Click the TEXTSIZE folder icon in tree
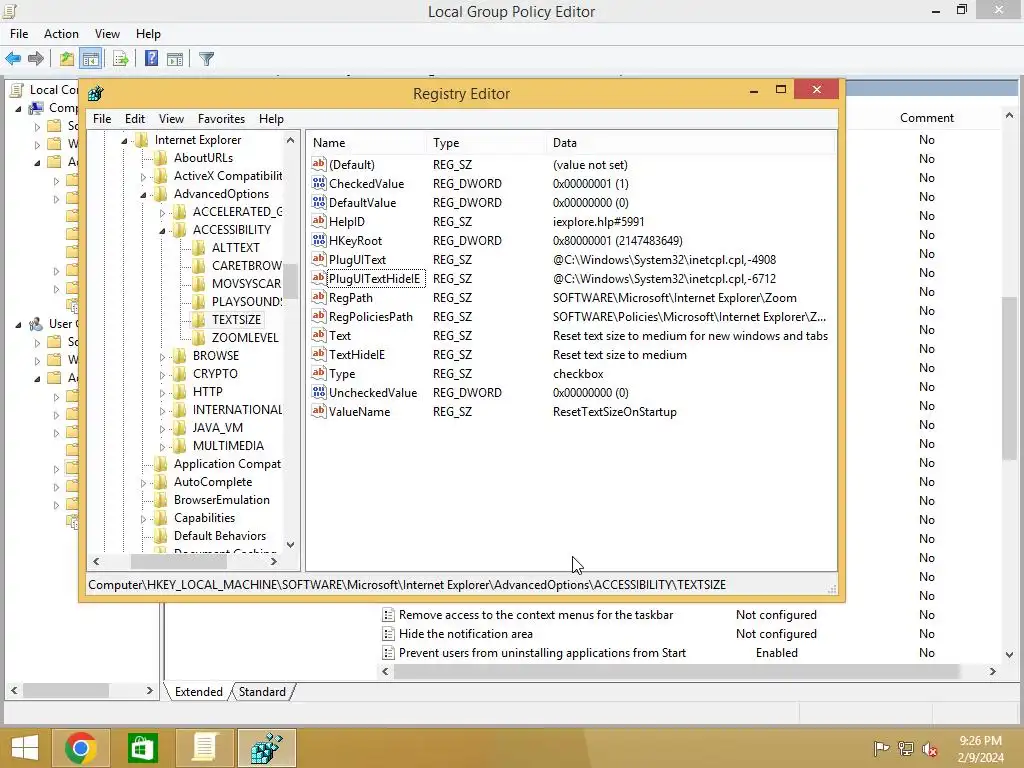Viewport: 1024px width, 768px height. [199, 319]
